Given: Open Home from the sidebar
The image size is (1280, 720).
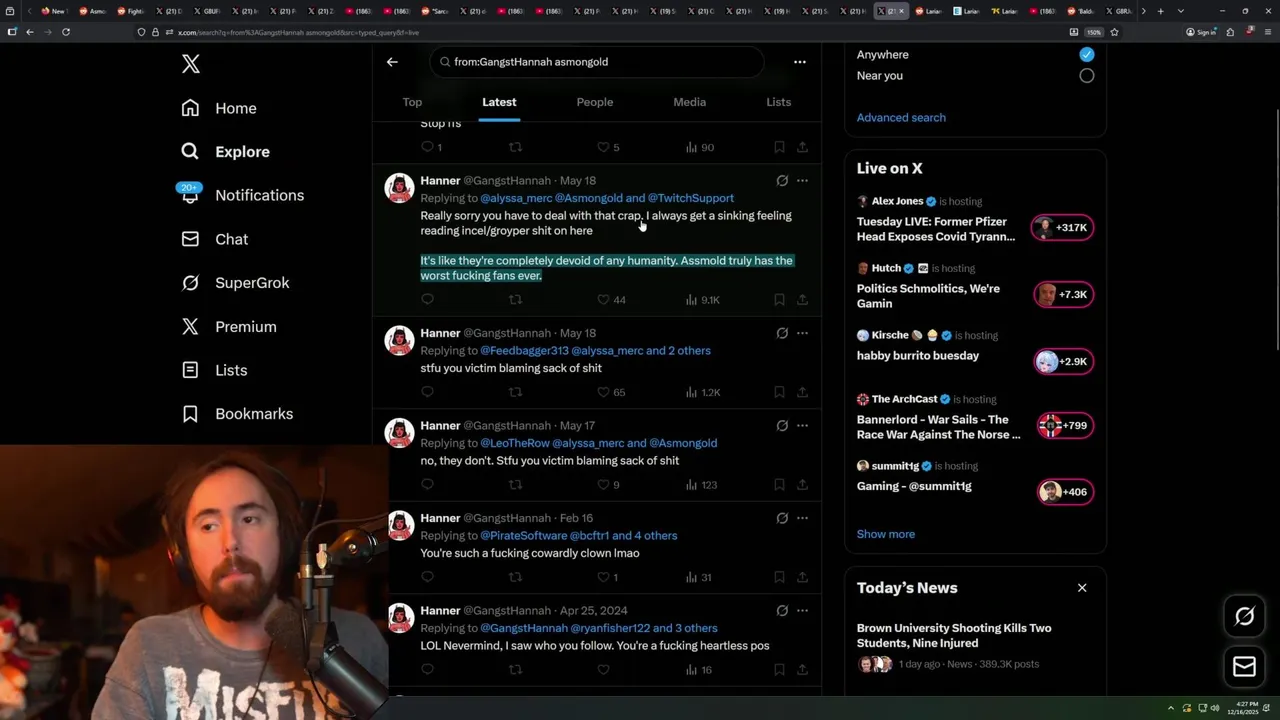Looking at the screenshot, I should [x=218, y=108].
